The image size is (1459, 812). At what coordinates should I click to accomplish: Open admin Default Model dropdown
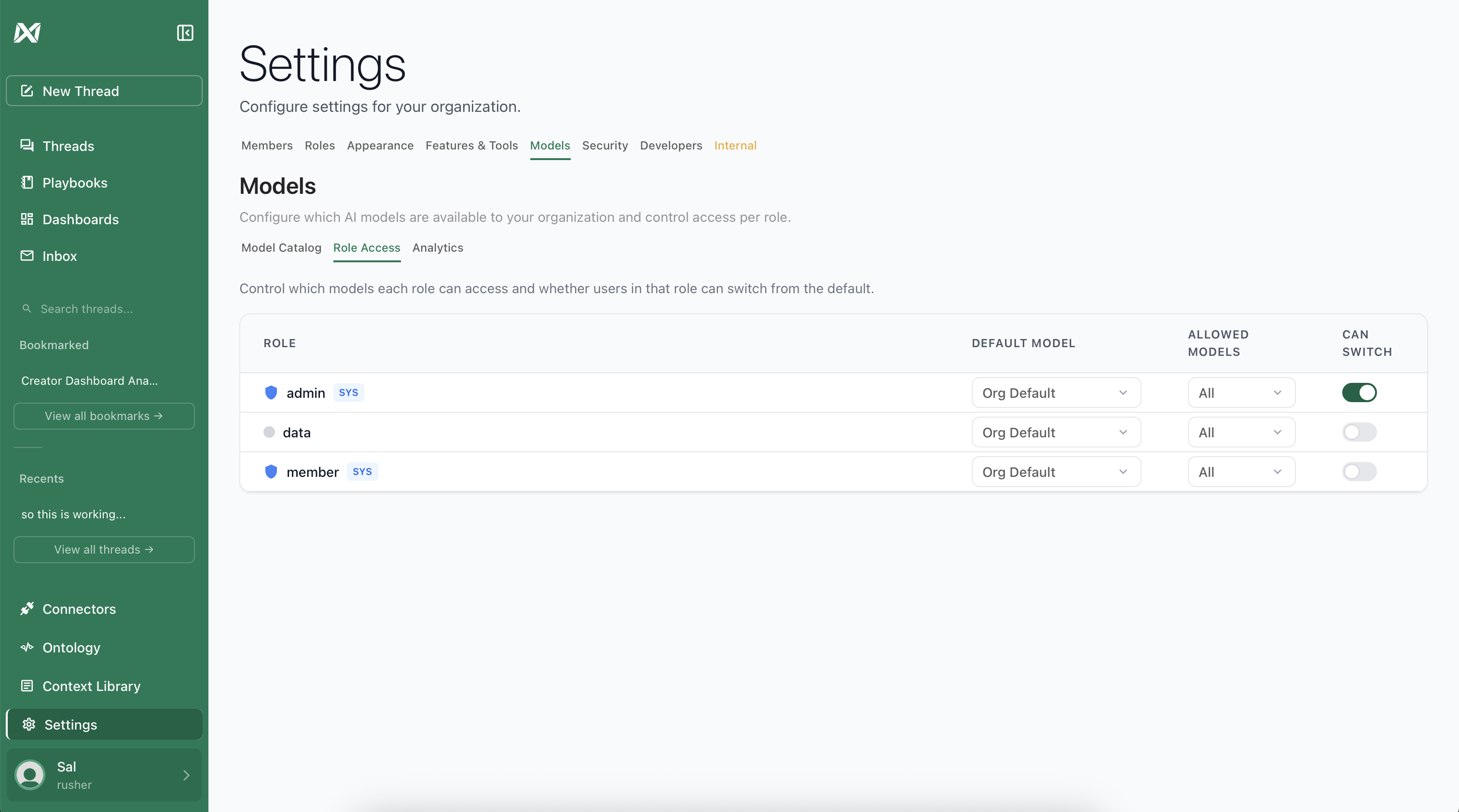pyautogui.click(x=1056, y=392)
